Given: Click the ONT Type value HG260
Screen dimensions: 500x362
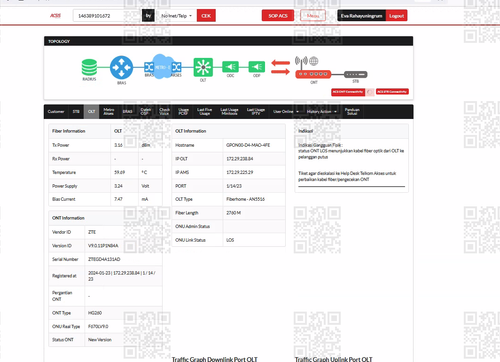Looking at the screenshot, I should click(x=95, y=313).
